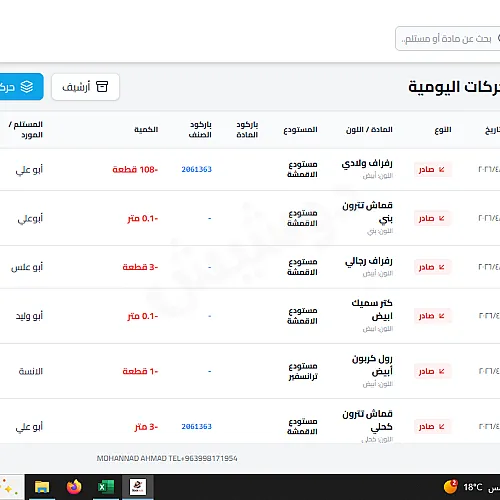Click the النوع column header
The height and width of the screenshot is (500, 500).
[443, 130]
